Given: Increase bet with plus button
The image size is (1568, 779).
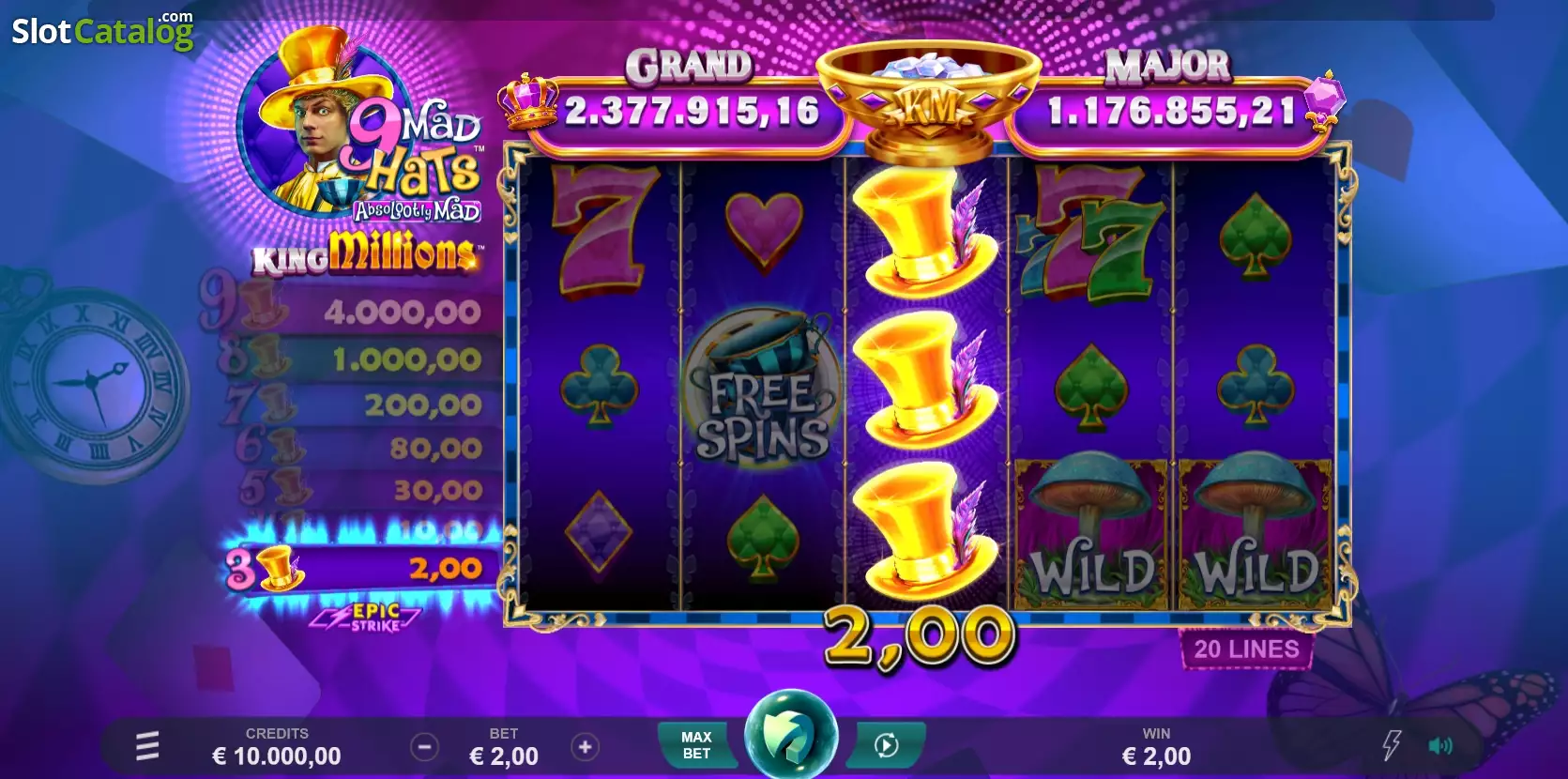Looking at the screenshot, I should (585, 747).
